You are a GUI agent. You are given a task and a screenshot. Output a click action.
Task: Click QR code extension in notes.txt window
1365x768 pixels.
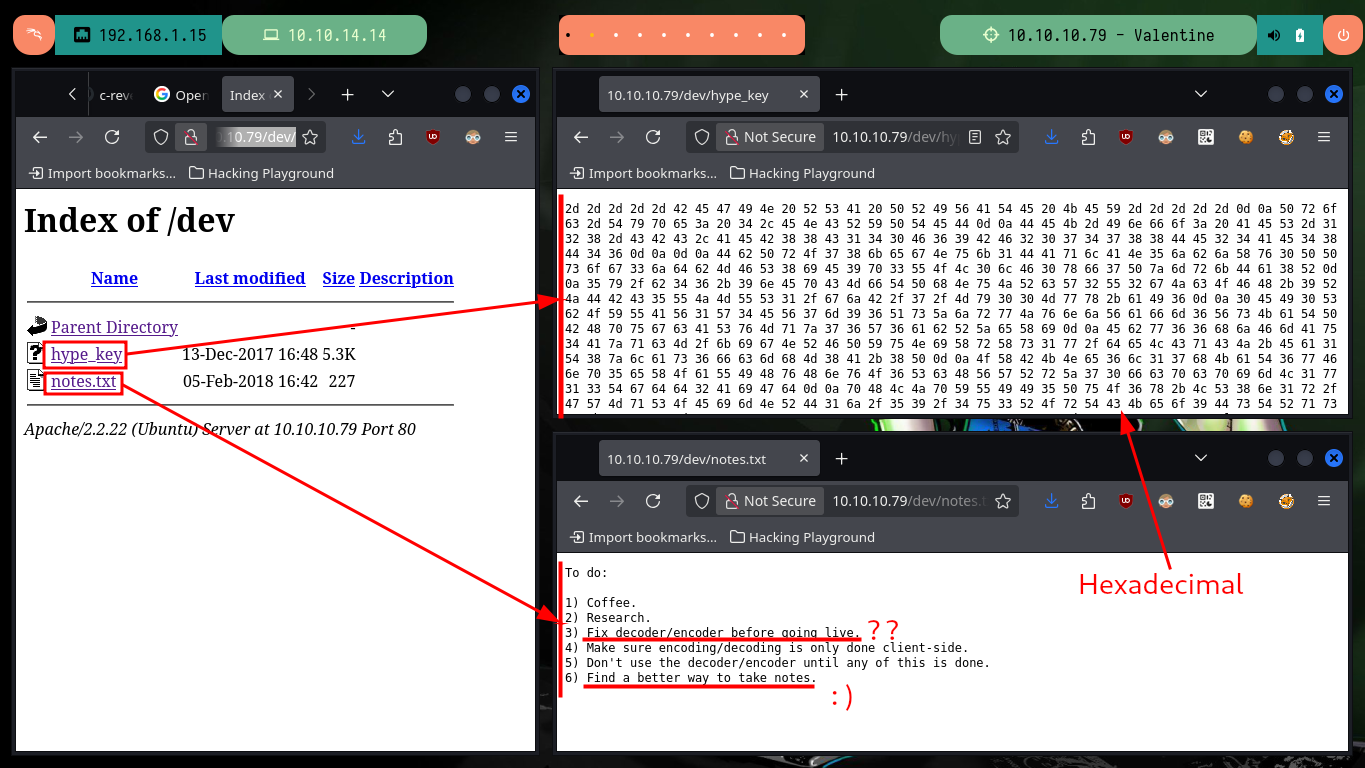point(1205,501)
